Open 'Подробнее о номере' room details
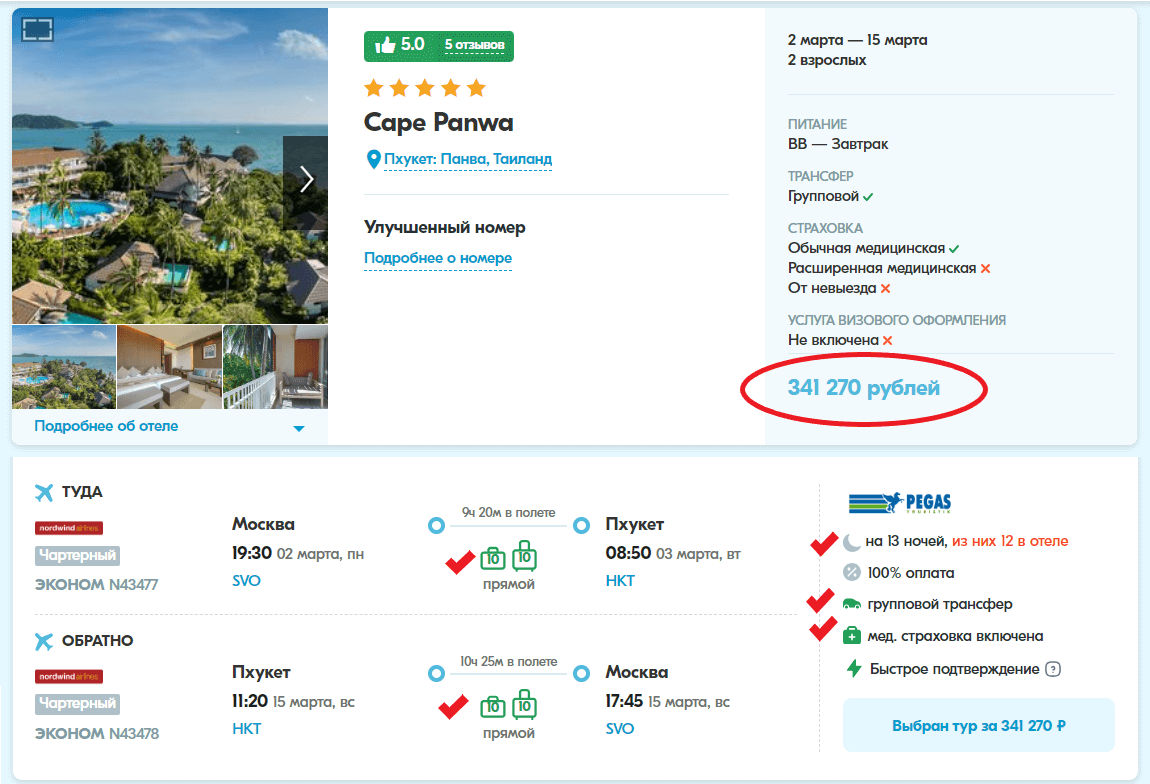Viewport: 1150px width, 784px height. click(438, 258)
